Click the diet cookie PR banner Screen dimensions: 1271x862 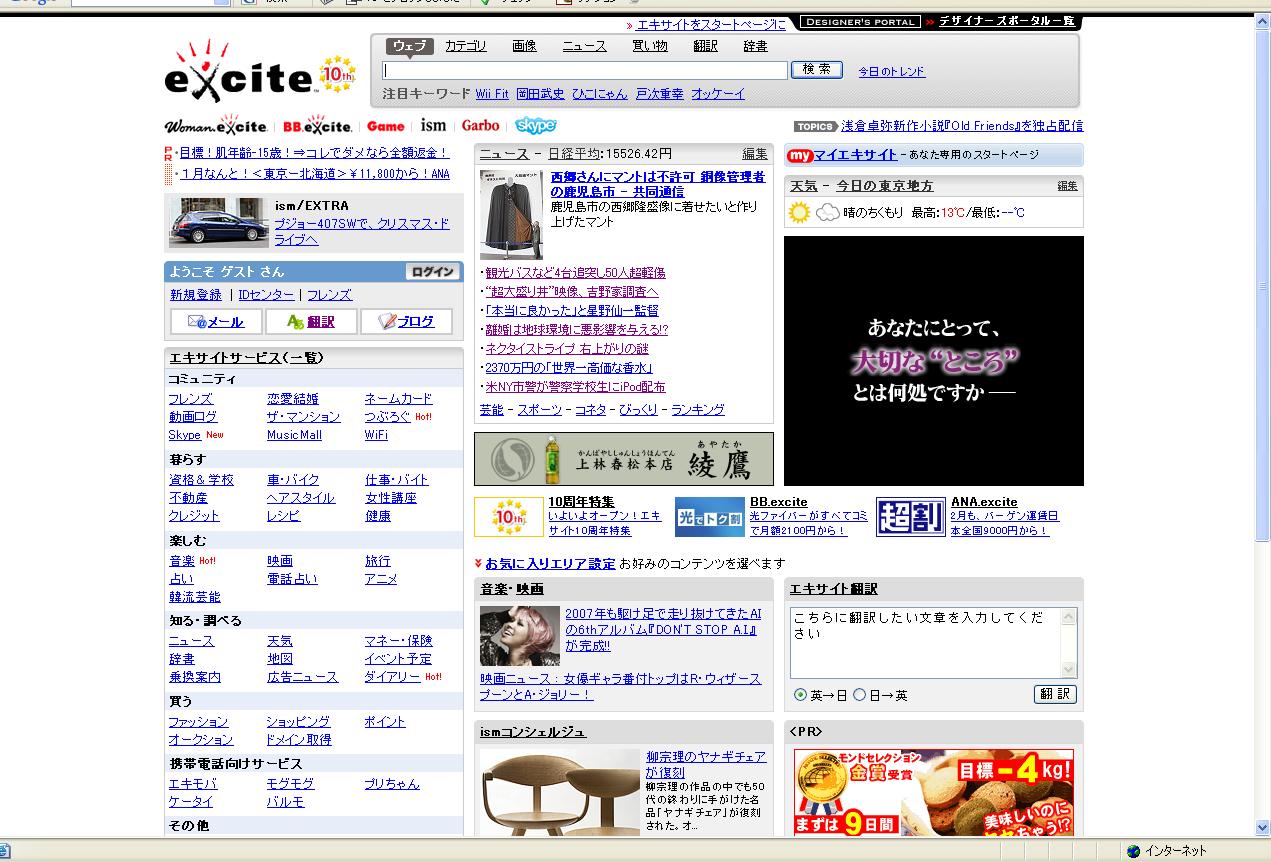(934, 792)
